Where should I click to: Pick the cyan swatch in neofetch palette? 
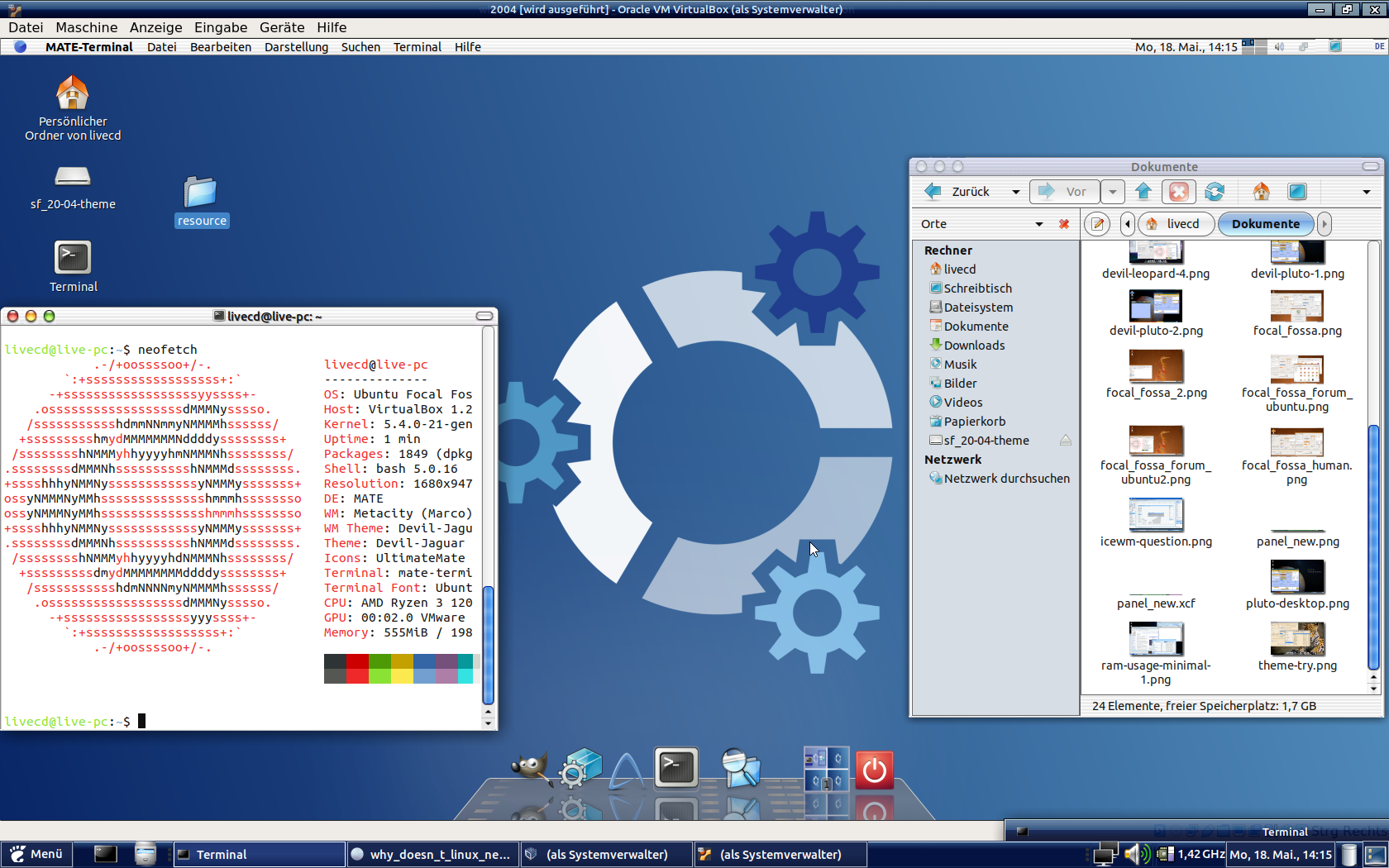pyautogui.click(x=465, y=669)
